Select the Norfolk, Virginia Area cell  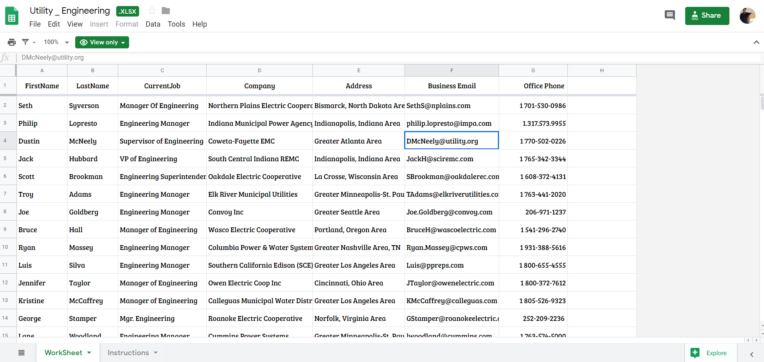(358, 319)
